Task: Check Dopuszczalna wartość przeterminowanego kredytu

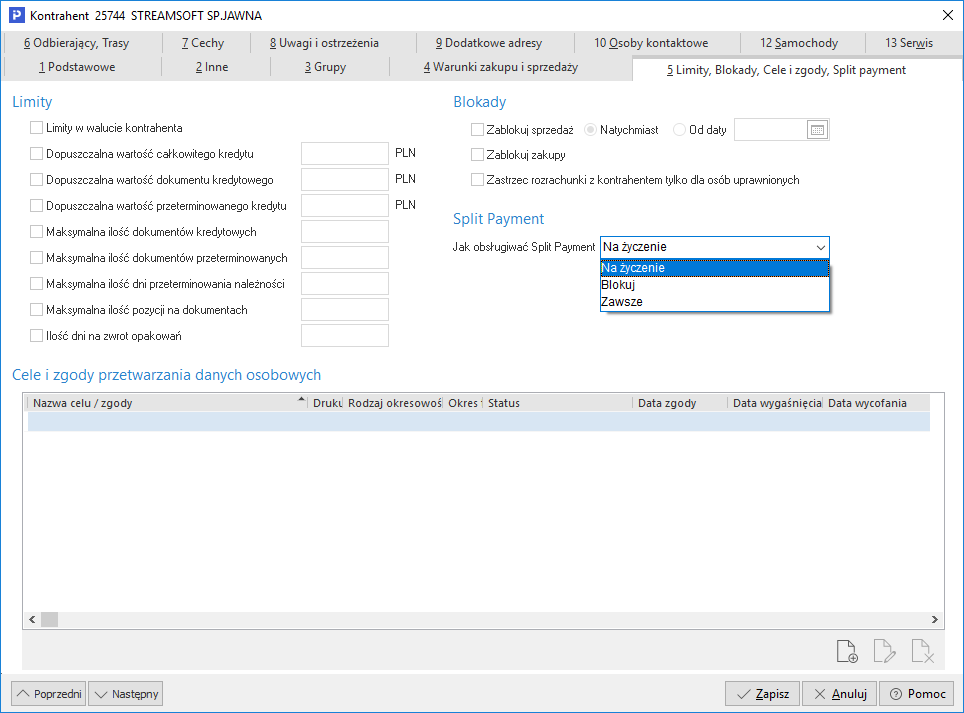Action: 36,205
